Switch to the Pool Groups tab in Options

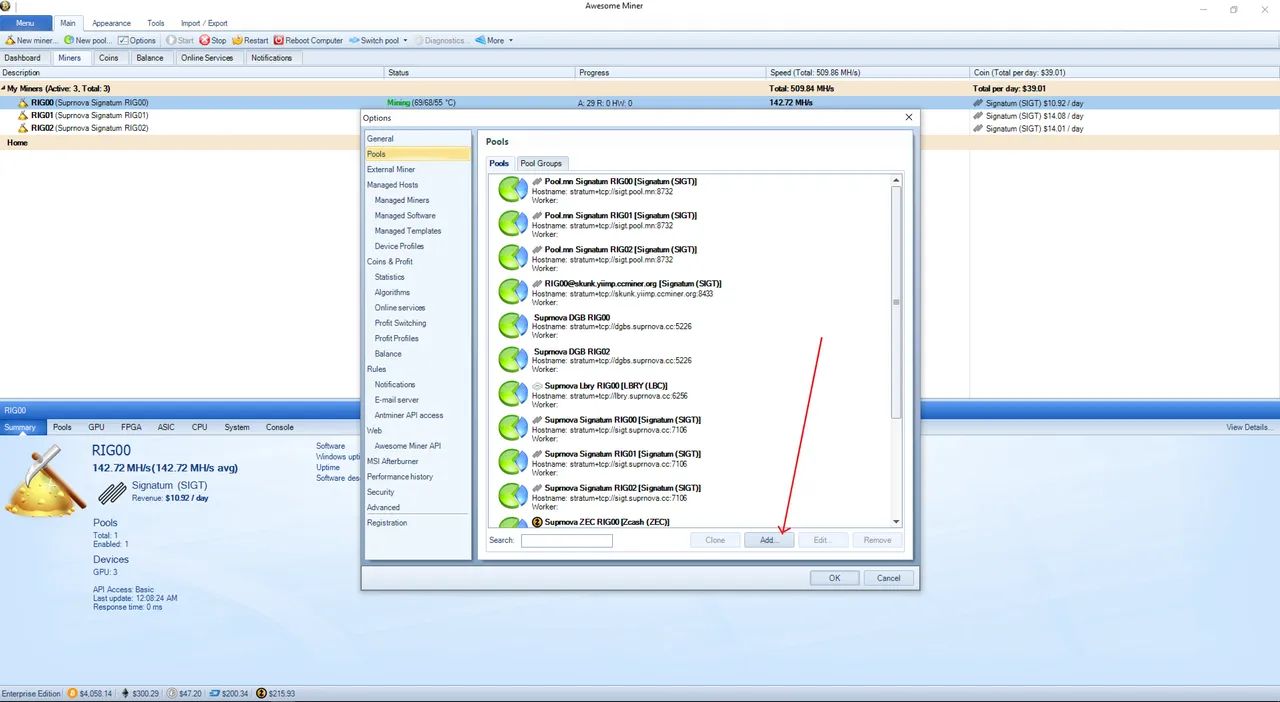tap(541, 163)
